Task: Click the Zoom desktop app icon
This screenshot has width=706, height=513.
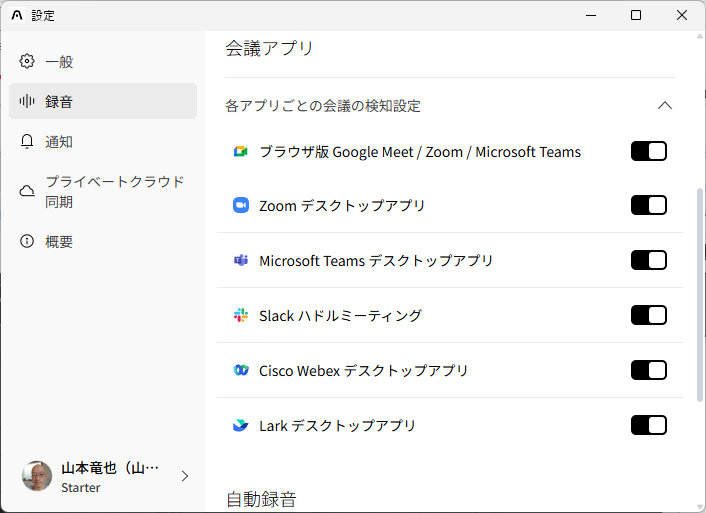Action: point(240,206)
